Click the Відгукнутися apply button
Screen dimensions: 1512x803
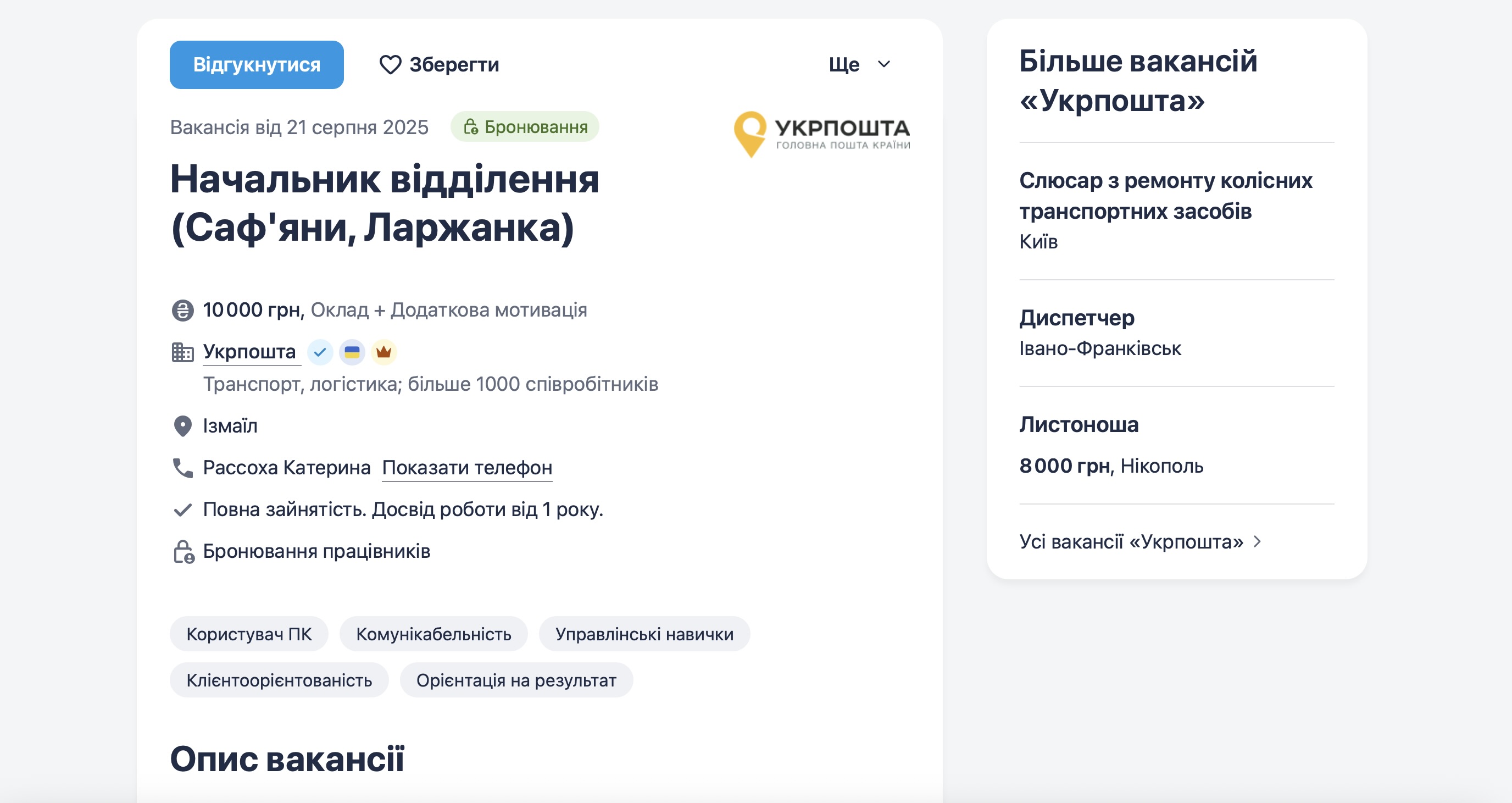tap(257, 64)
